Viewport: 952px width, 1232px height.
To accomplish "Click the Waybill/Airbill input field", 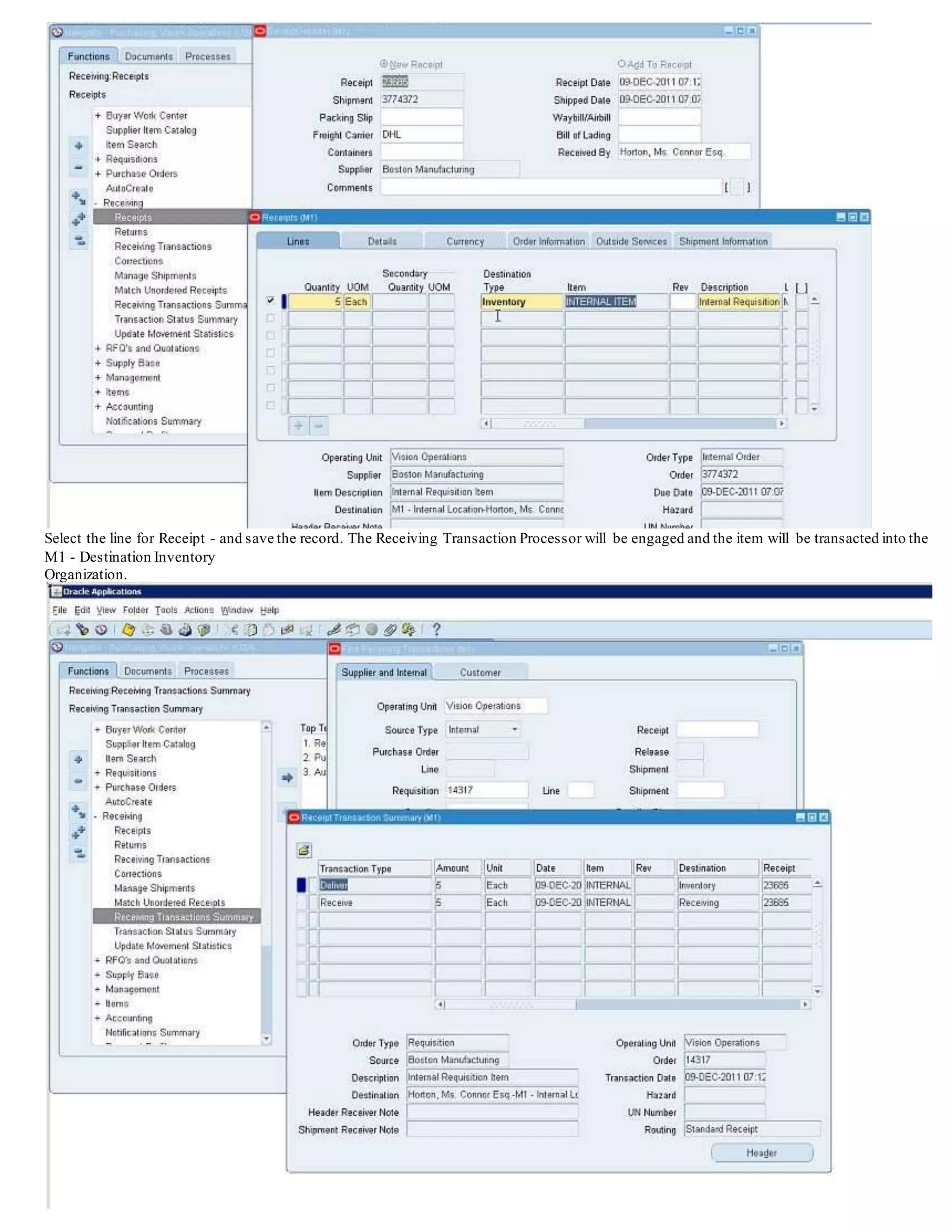I will (x=660, y=117).
